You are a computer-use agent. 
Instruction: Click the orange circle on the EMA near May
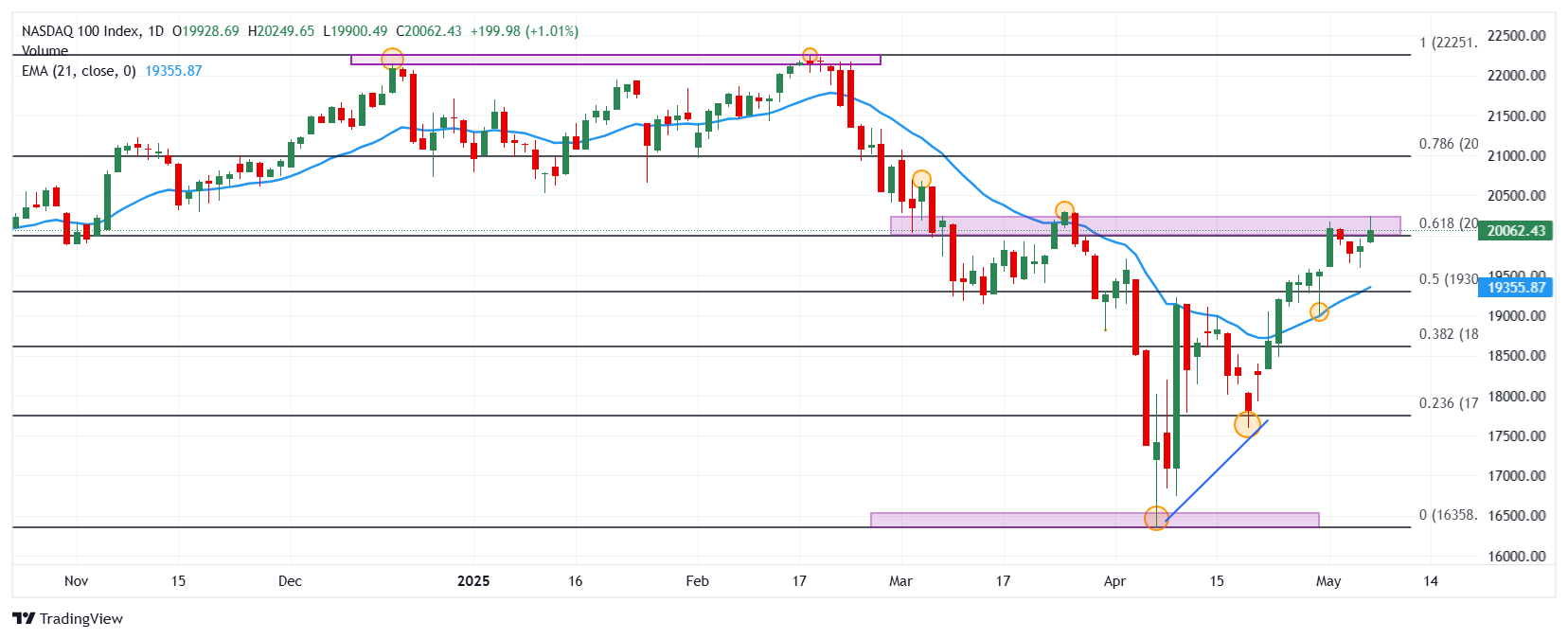(1319, 311)
